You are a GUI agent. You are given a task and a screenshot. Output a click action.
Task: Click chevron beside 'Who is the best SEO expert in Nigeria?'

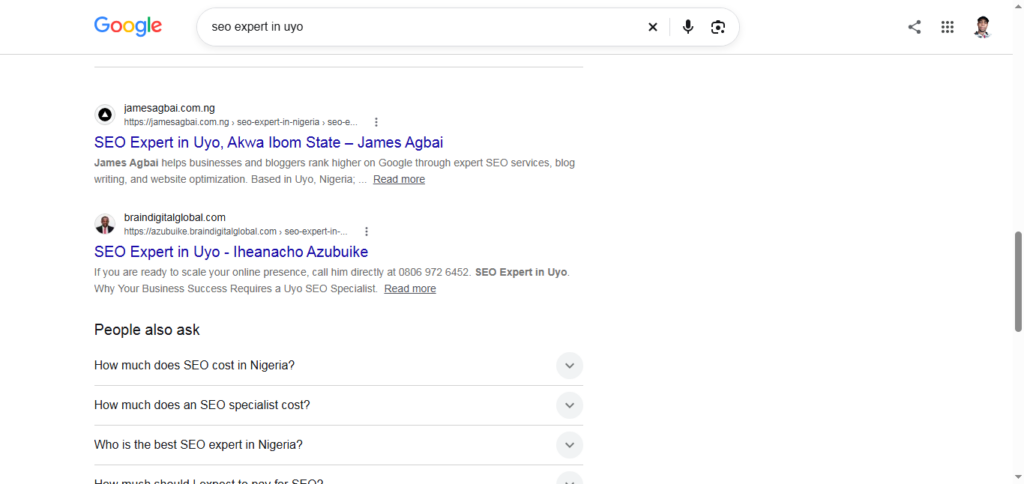click(x=569, y=445)
